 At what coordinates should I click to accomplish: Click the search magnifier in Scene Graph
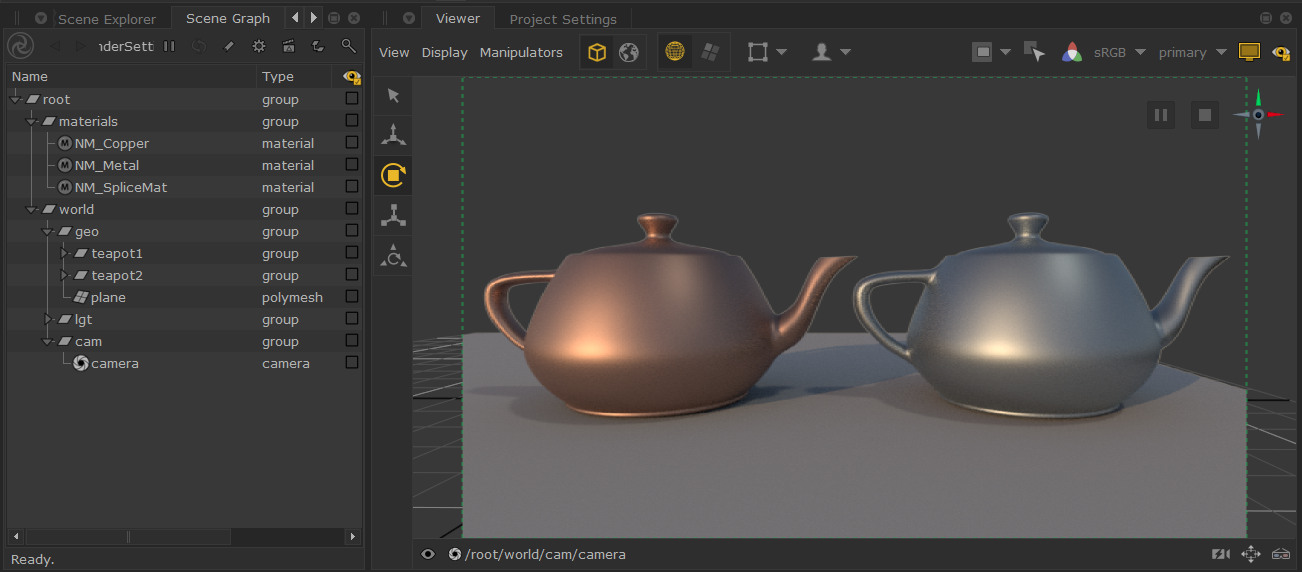(x=348, y=46)
